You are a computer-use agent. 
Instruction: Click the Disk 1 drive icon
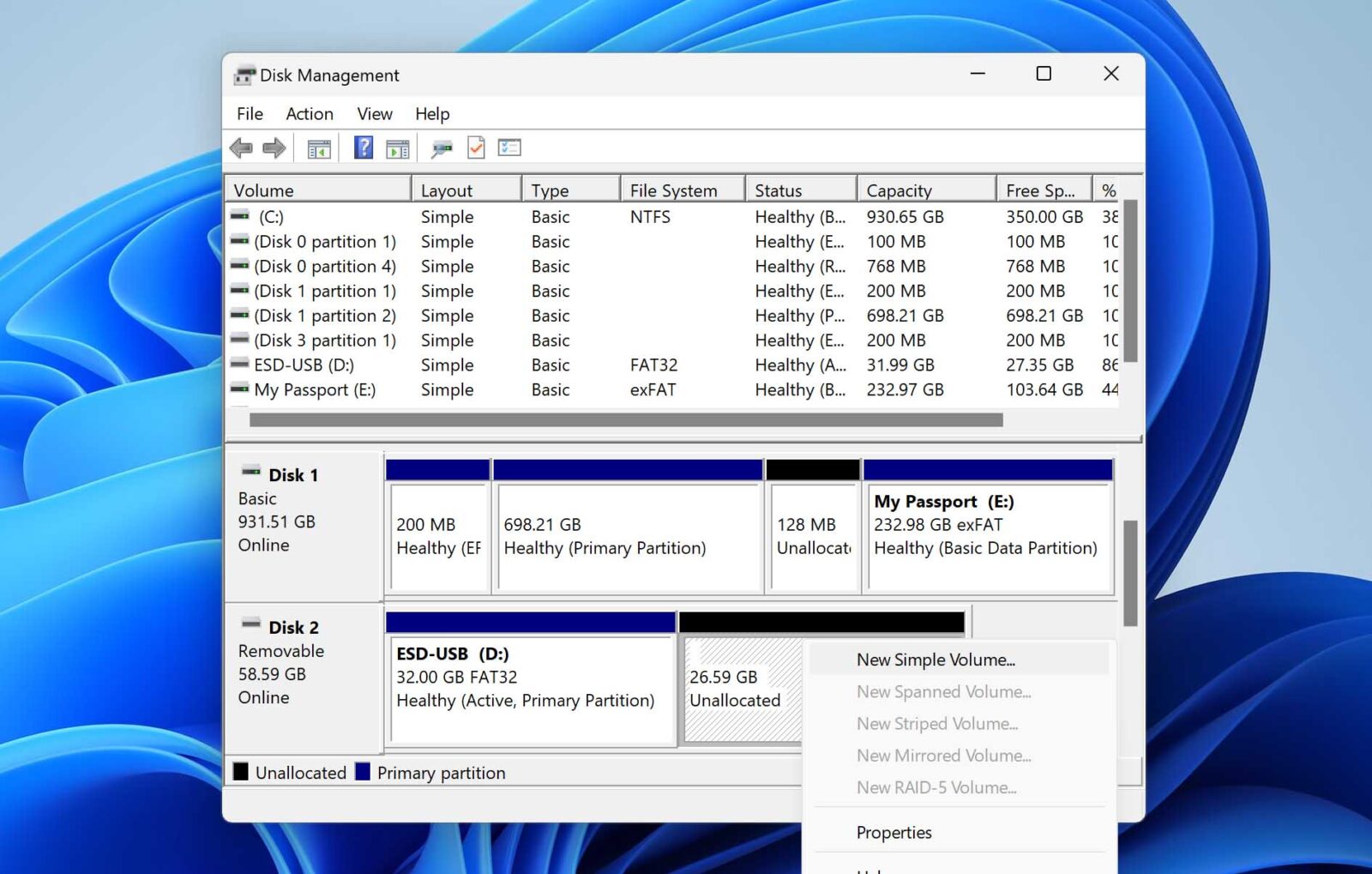pyautogui.click(x=251, y=470)
